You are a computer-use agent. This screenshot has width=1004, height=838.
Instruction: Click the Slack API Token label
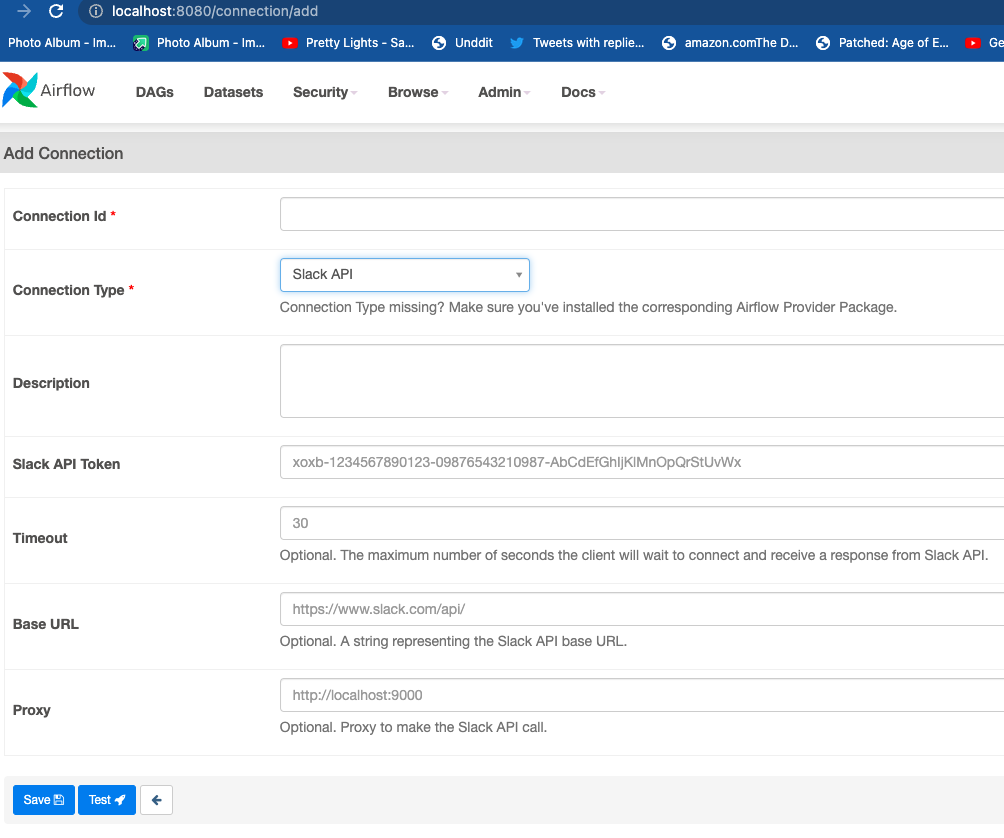point(67,464)
